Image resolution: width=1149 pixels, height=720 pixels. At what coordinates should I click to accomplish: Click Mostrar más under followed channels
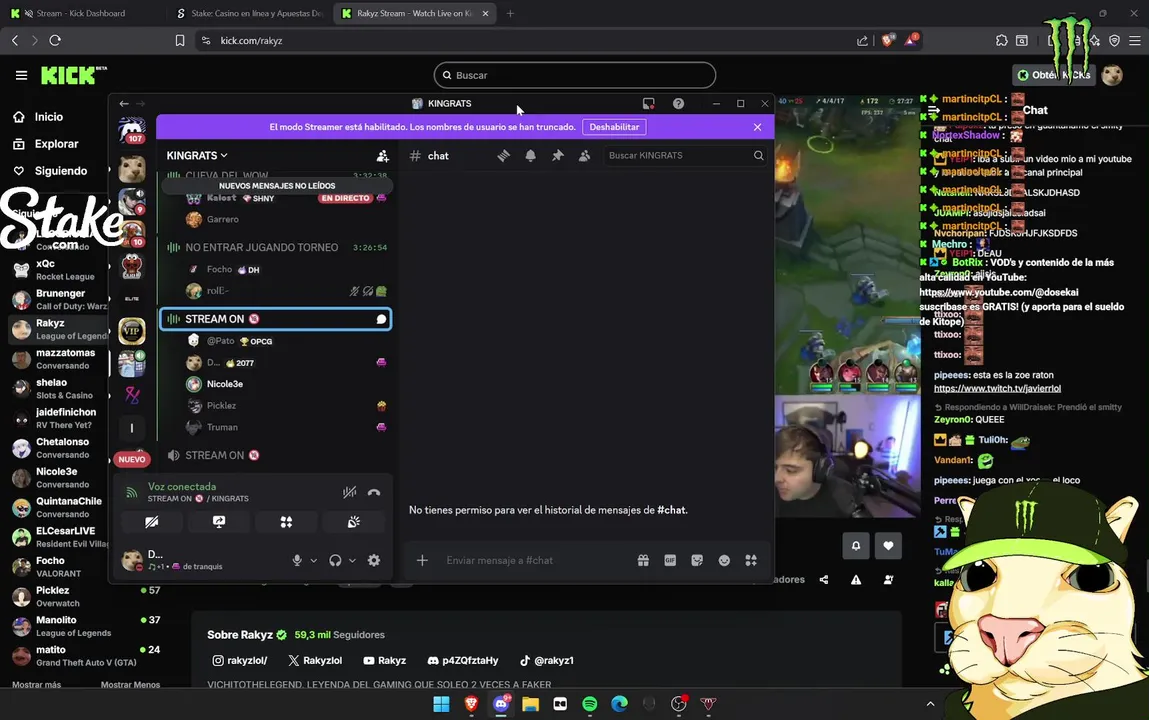click(x=37, y=685)
